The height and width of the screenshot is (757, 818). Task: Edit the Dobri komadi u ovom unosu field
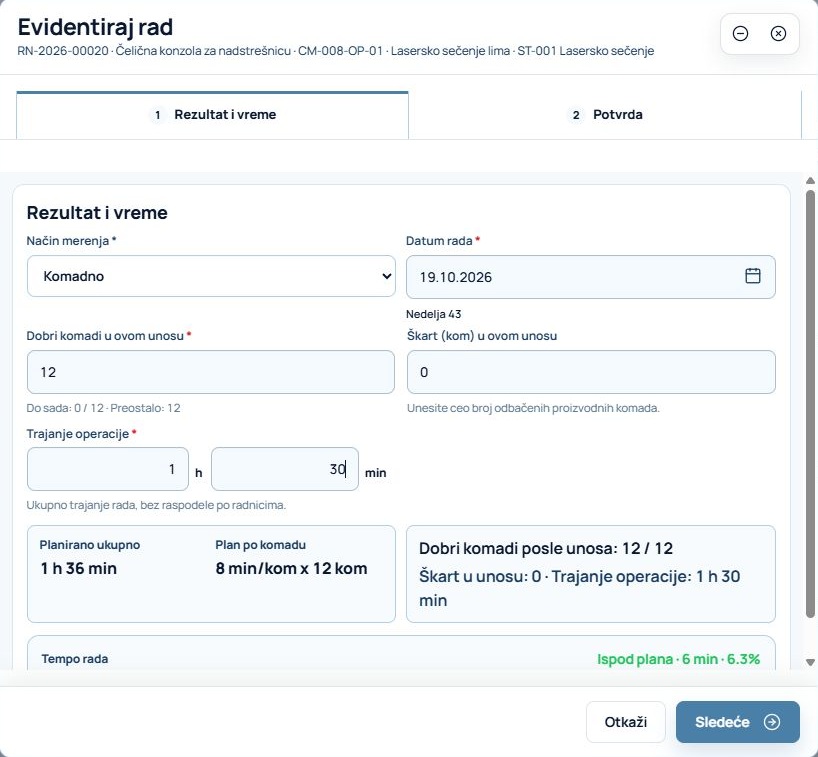(x=211, y=372)
